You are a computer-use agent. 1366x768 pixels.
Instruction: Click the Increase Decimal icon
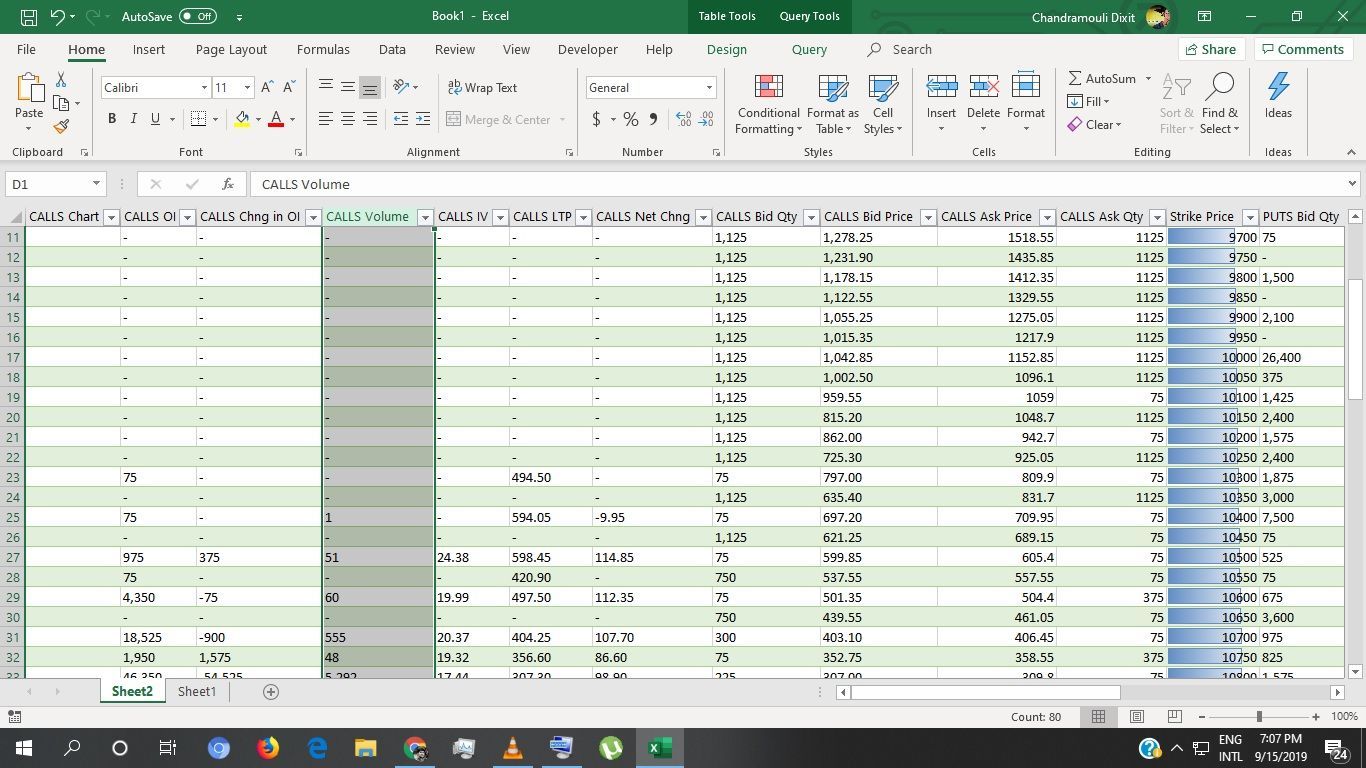tap(683, 119)
